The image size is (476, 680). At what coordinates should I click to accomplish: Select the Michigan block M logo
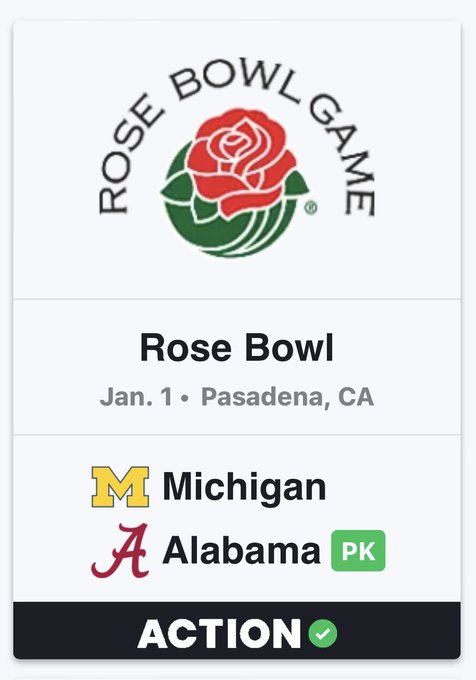[120, 487]
